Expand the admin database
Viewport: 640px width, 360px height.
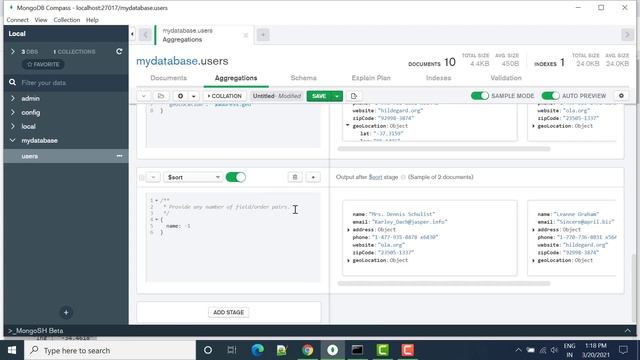[x=13, y=98]
